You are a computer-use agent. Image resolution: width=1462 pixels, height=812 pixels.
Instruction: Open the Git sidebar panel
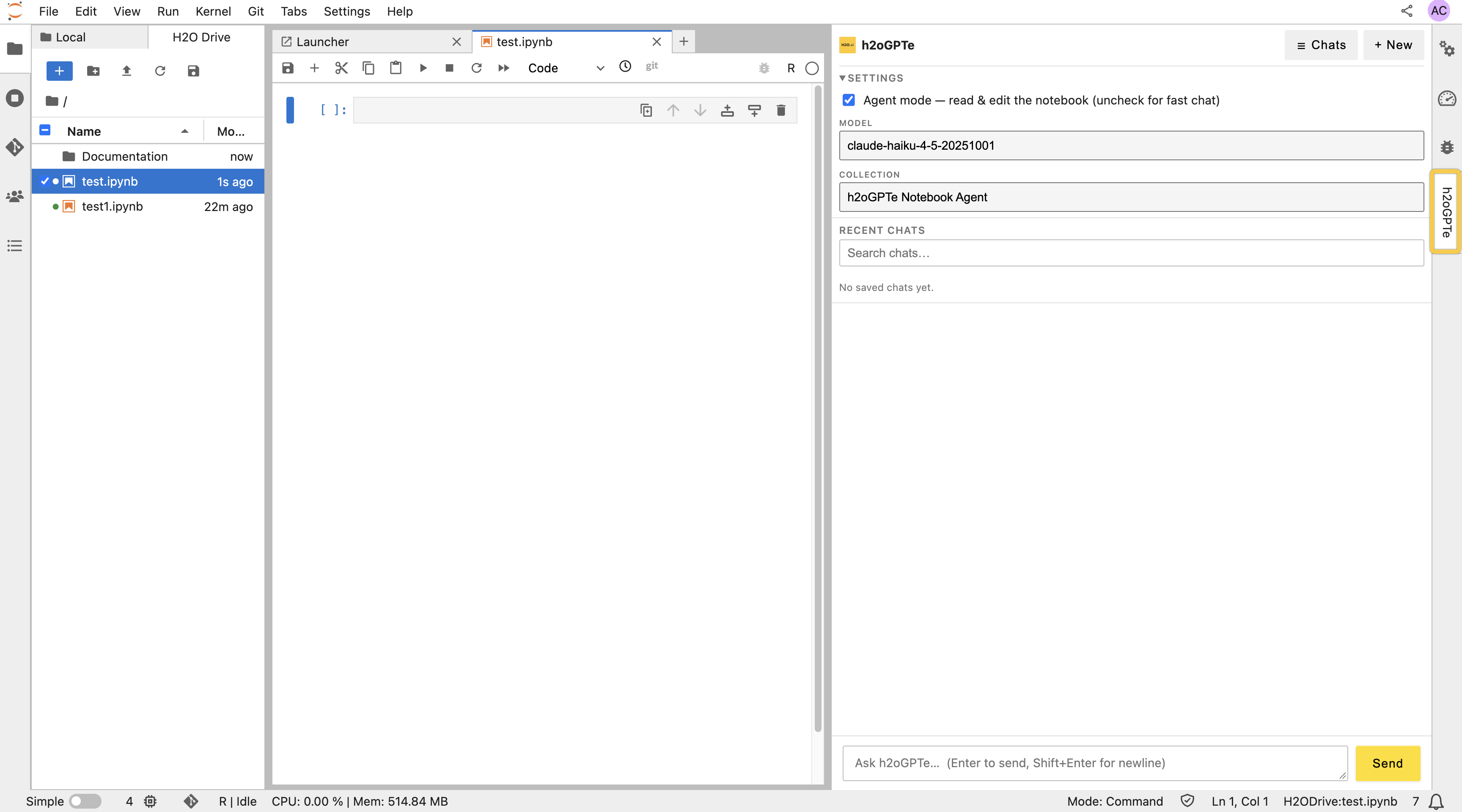(x=15, y=147)
